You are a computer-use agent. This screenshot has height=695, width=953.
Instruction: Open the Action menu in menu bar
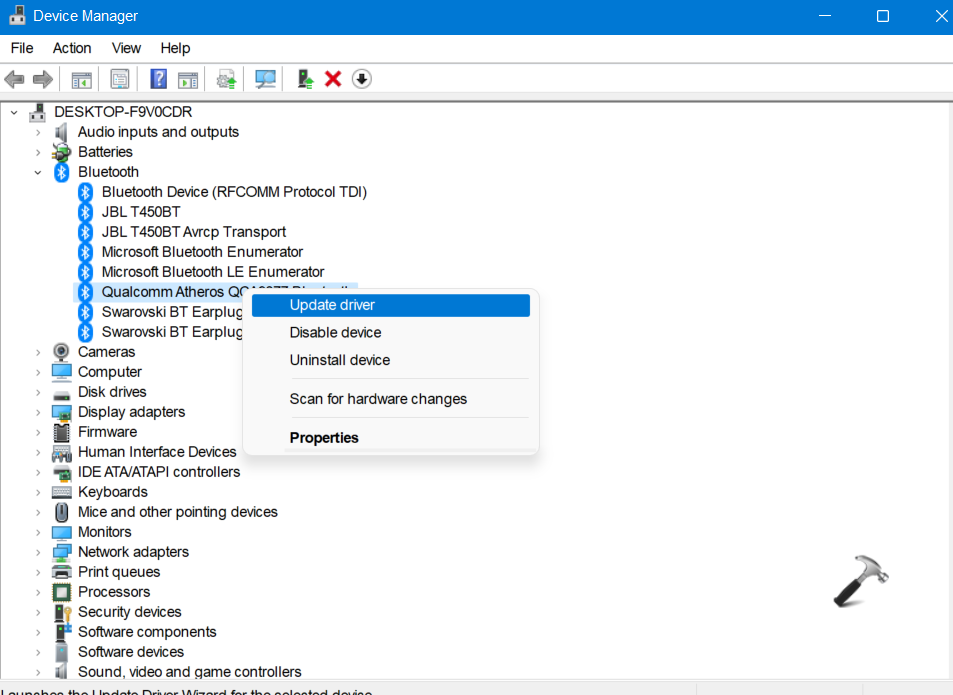coord(72,48)
